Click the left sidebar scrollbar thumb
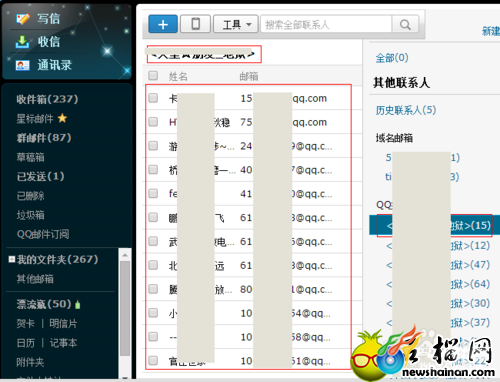 pos(125,308)
